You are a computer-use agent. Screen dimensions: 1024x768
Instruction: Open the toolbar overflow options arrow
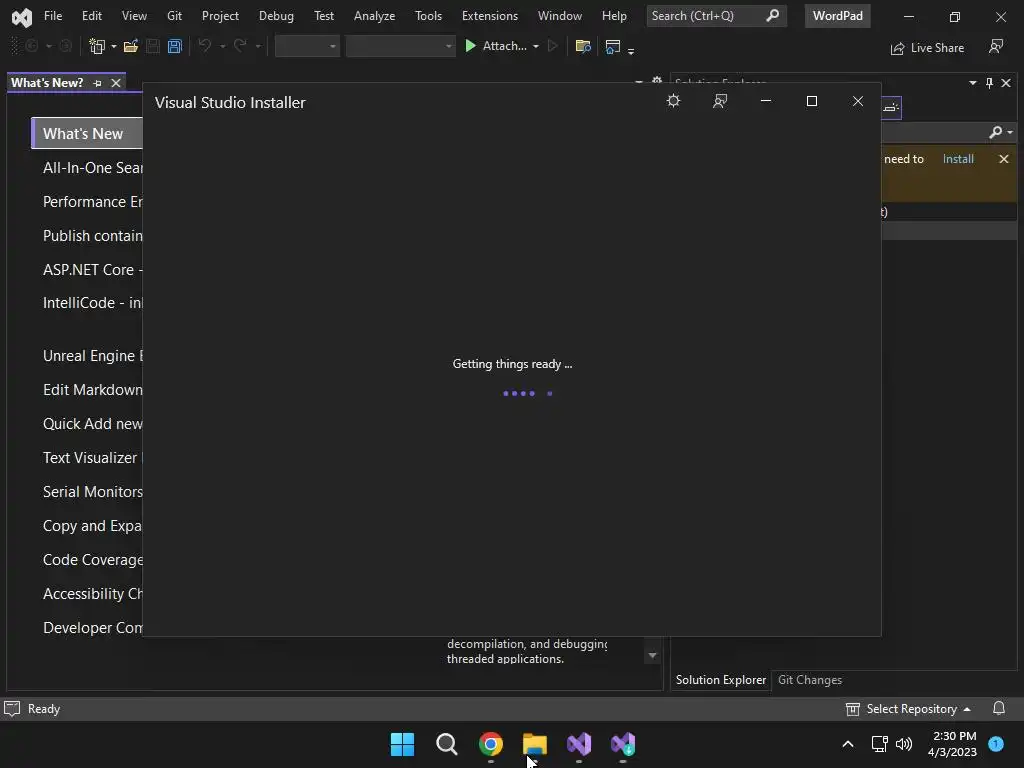pos(631,51)
